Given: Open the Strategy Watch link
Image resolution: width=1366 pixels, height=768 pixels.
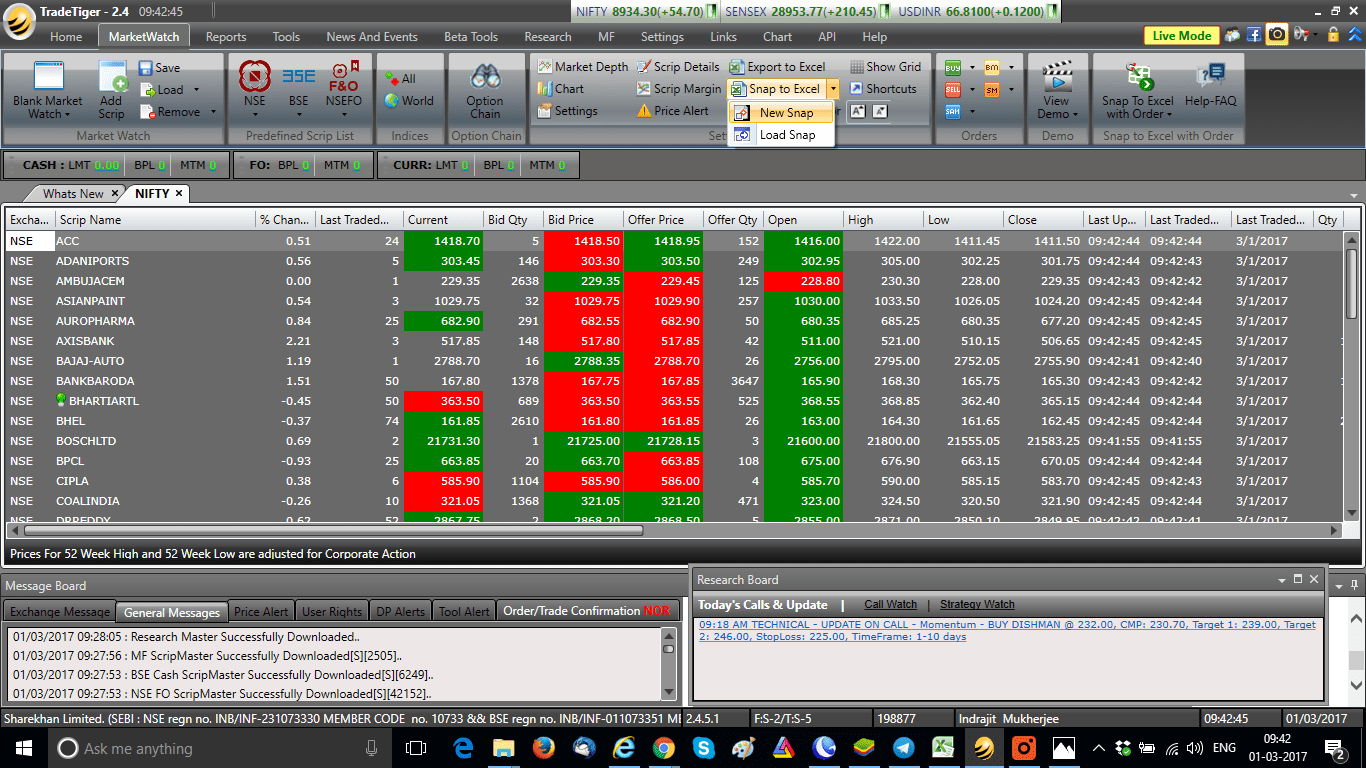Looking at the screenshot, I should click(x=977, y=605).
